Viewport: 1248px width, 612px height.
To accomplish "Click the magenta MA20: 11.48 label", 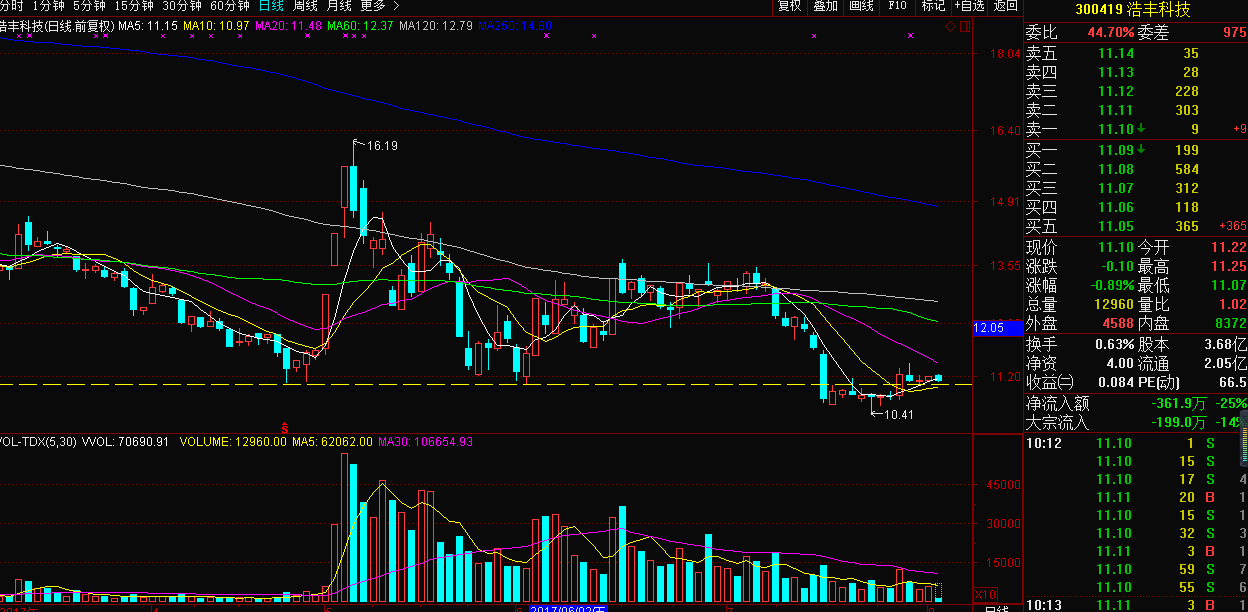I will click(288, 24).
